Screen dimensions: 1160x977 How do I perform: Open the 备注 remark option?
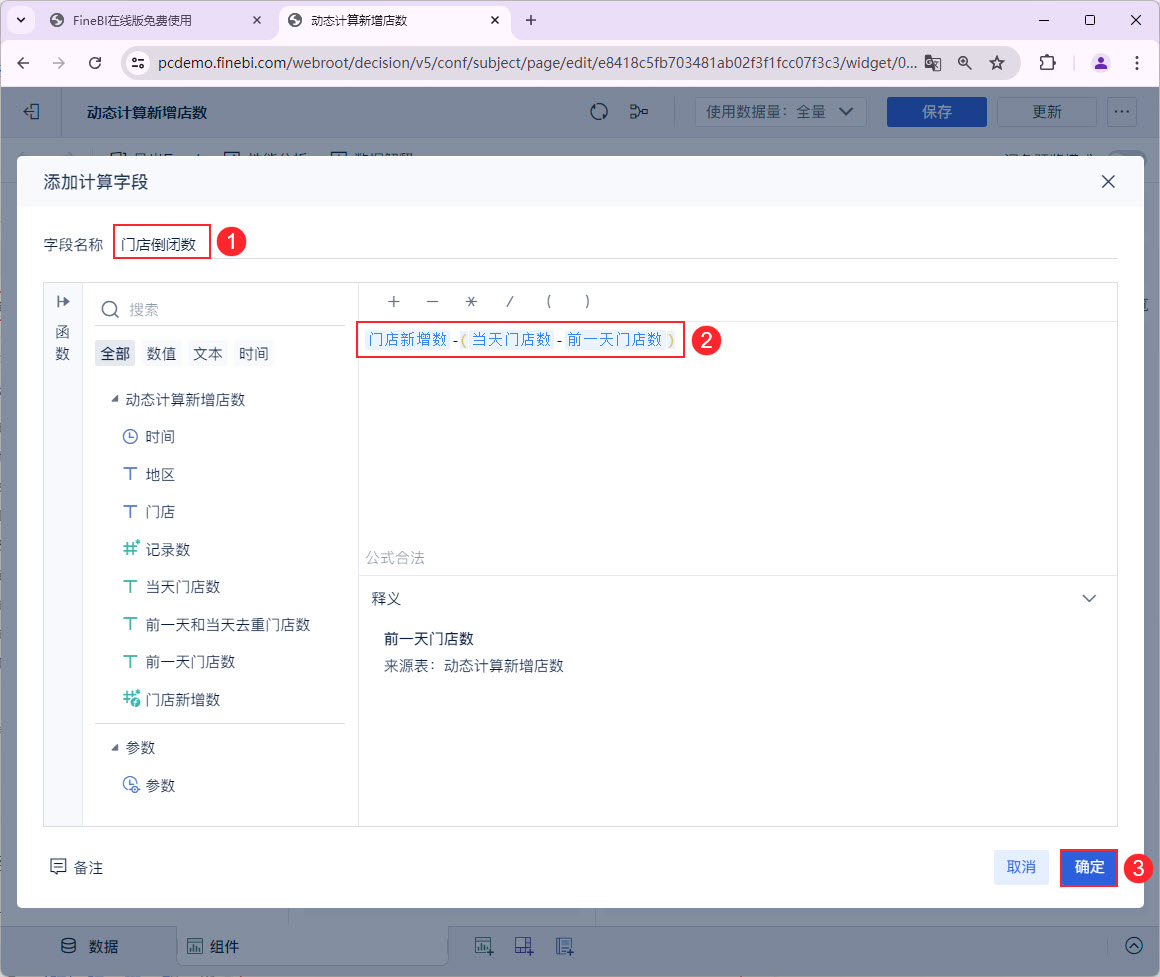(x=76, y=867)
